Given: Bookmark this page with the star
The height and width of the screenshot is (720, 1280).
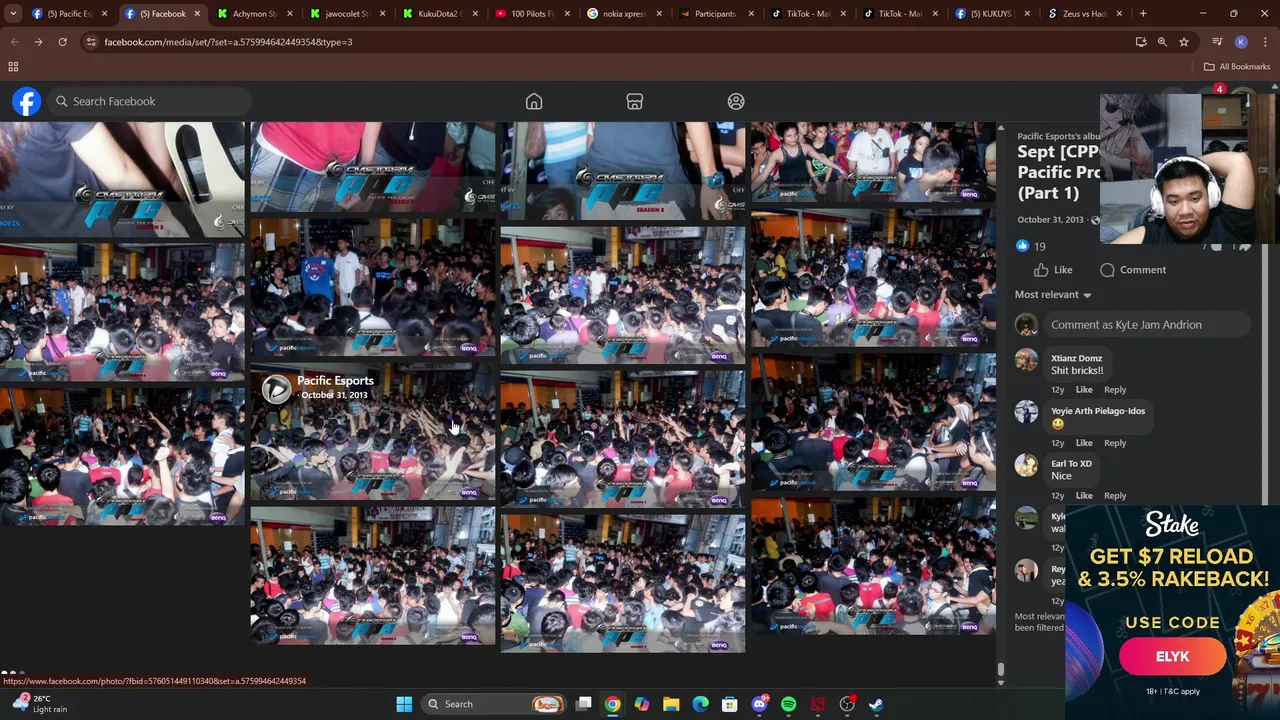Looking at the screenshot, I should point(1184,42).
